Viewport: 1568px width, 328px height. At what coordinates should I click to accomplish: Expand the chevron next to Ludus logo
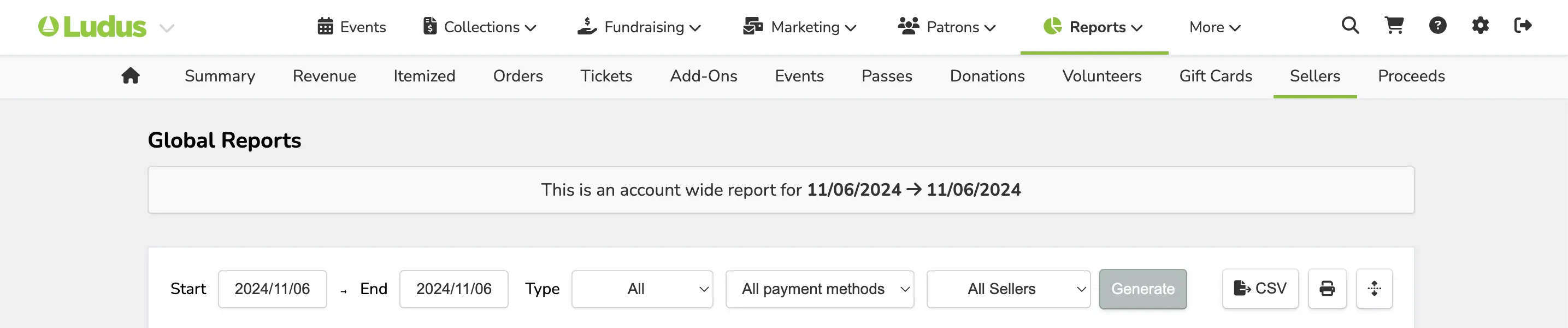[167, 28]
